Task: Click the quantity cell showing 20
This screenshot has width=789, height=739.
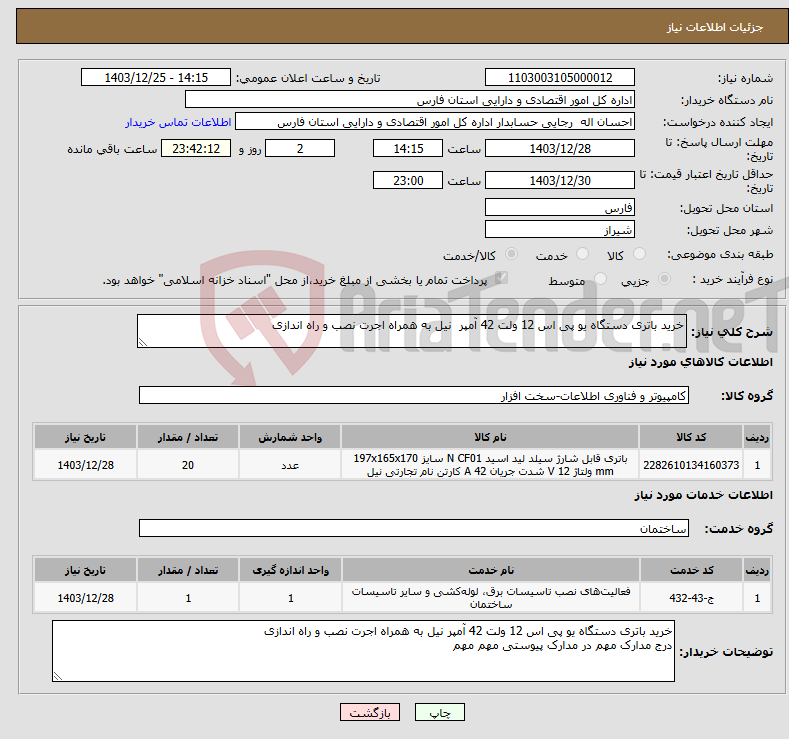Action: [x=188, y=465]
